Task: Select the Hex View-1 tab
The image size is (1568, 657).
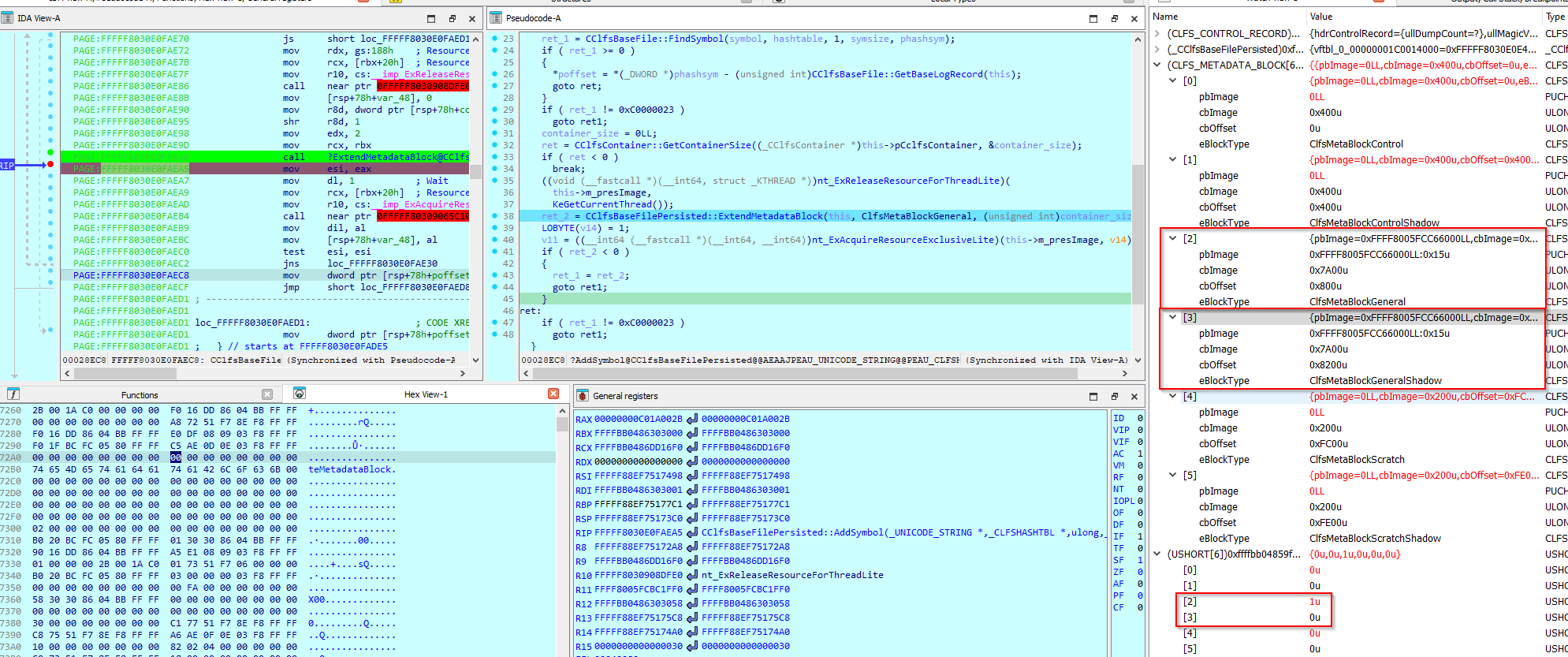Action: [x=425, y=394]
